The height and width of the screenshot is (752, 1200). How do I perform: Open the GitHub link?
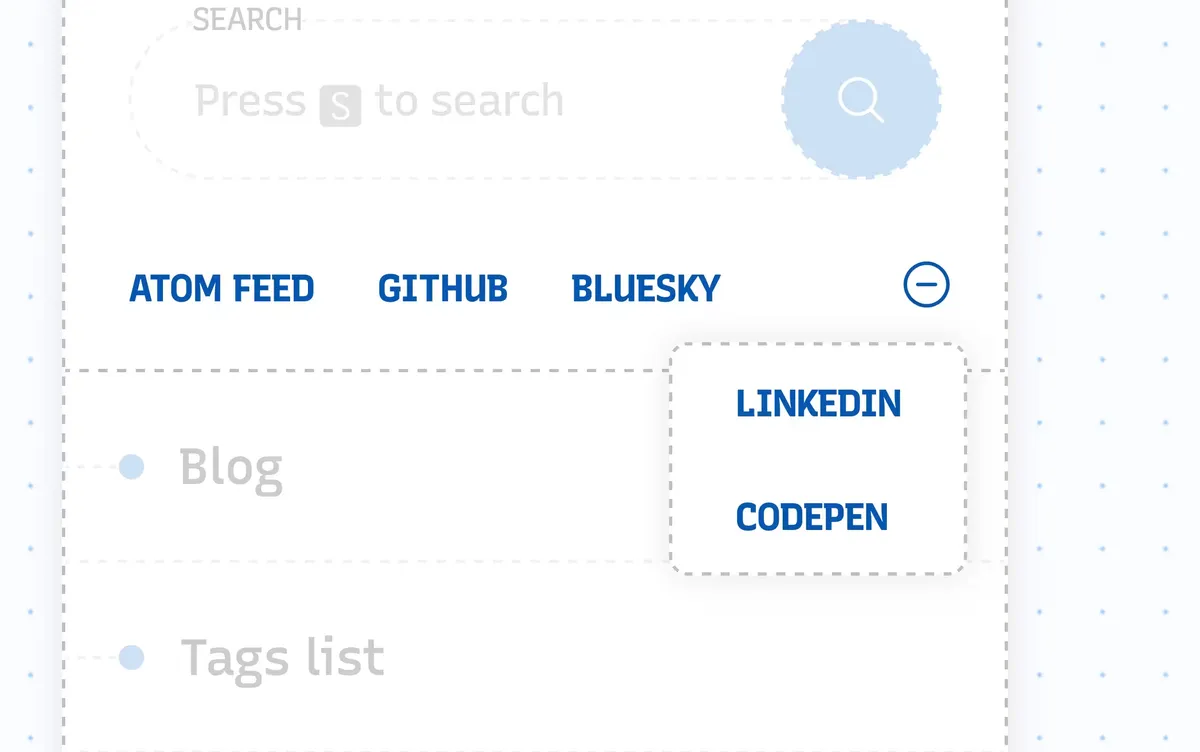pos(443,289)
